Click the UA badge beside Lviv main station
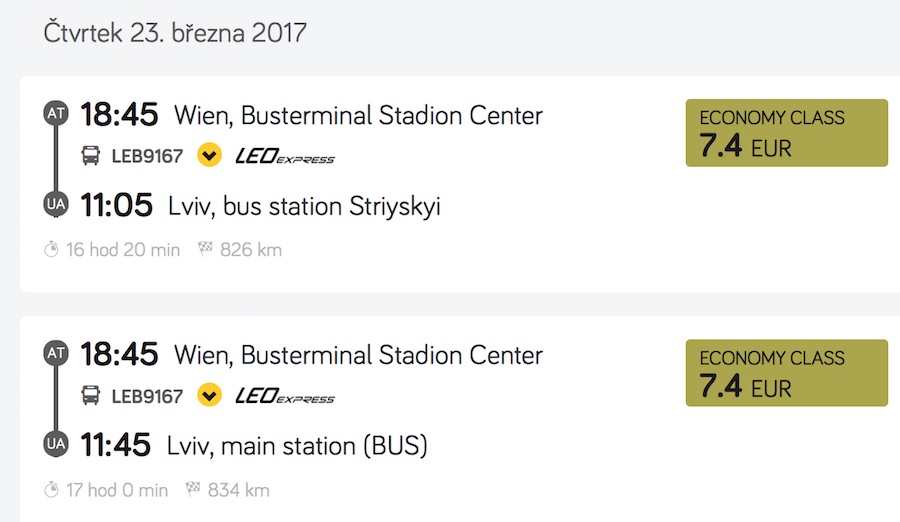 pos(55,444)
